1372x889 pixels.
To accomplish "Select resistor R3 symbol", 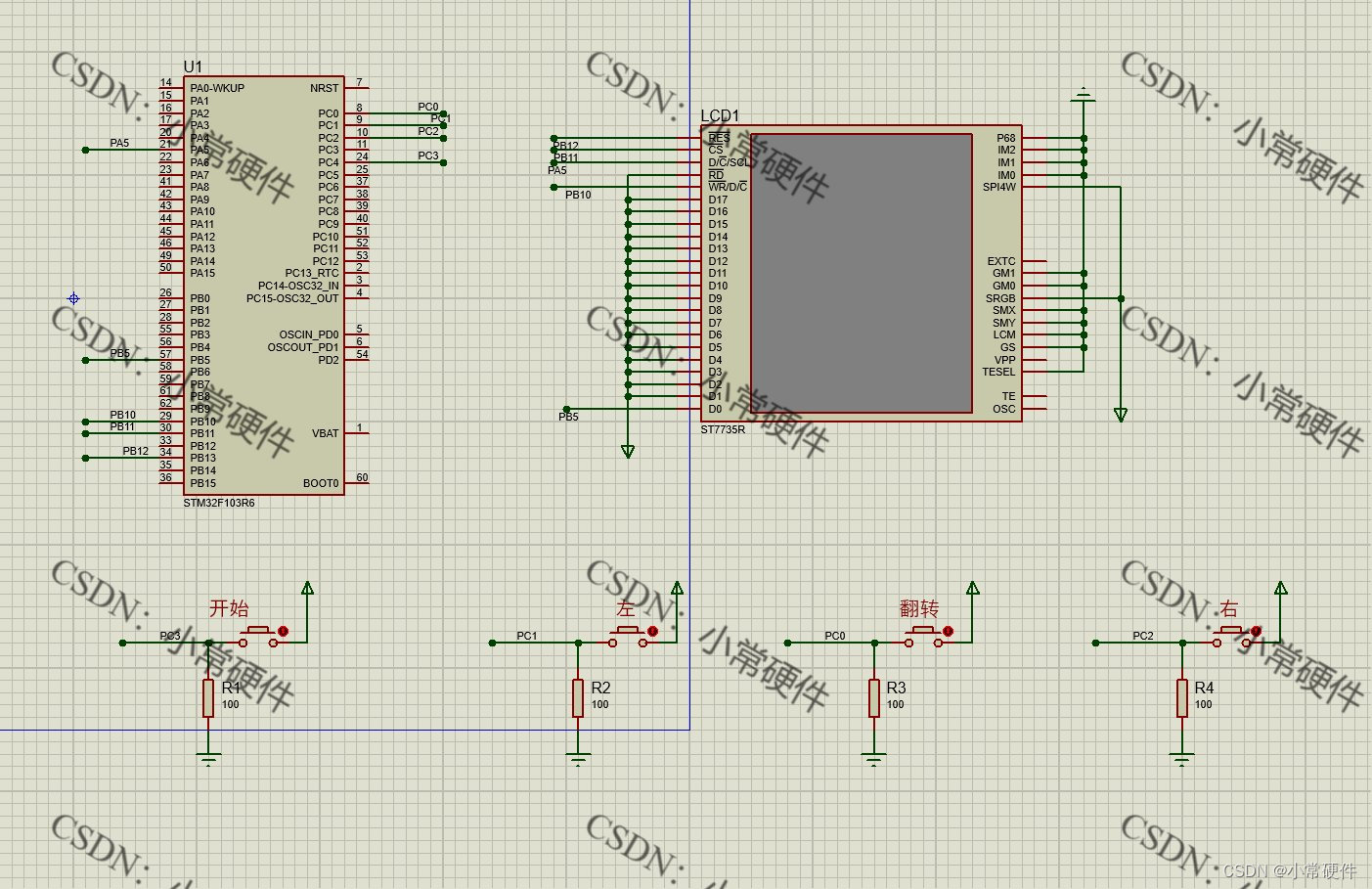I will pyautogui.click(x=873, y=698).
